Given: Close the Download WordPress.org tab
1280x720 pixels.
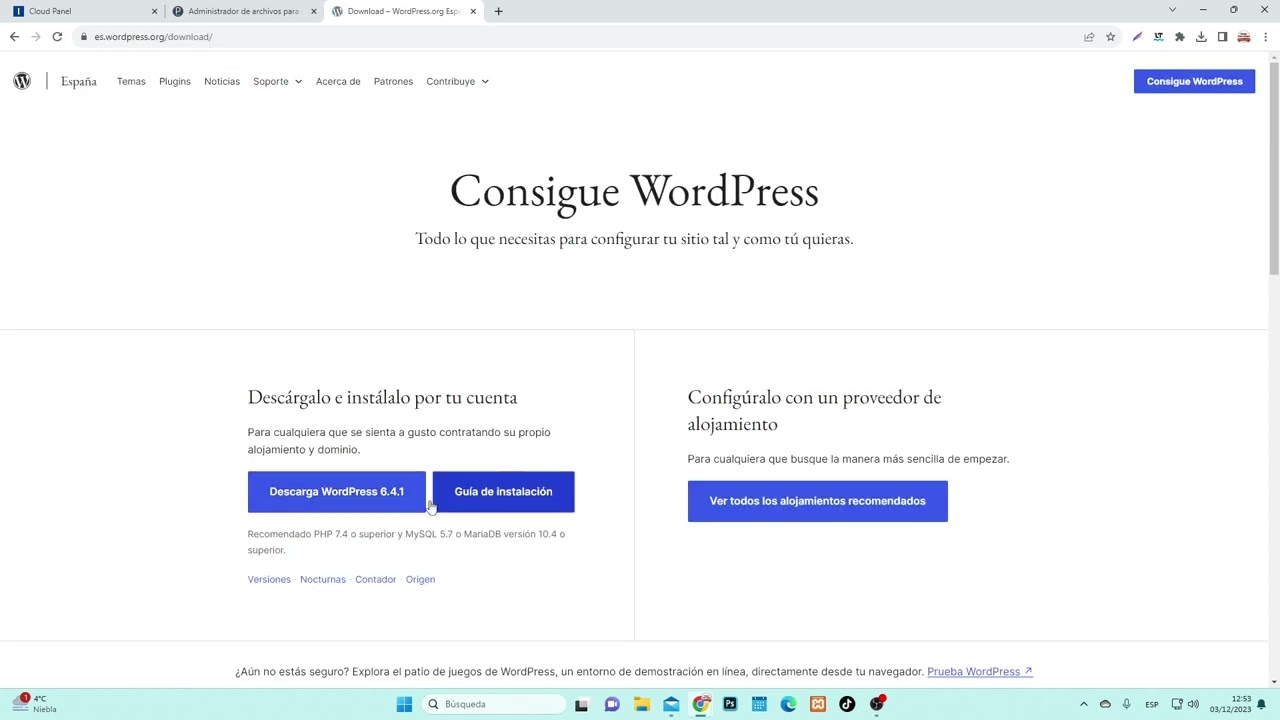Looking at the screenshot, I should (474, 11).
